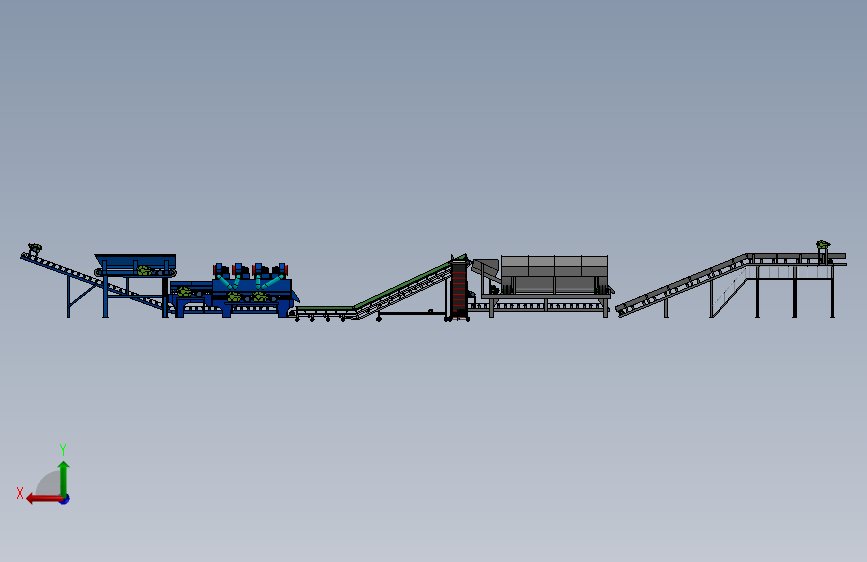Click the green Y axis arrow of triad
Viewport: 867px width, 562px height.
(64, 479)
